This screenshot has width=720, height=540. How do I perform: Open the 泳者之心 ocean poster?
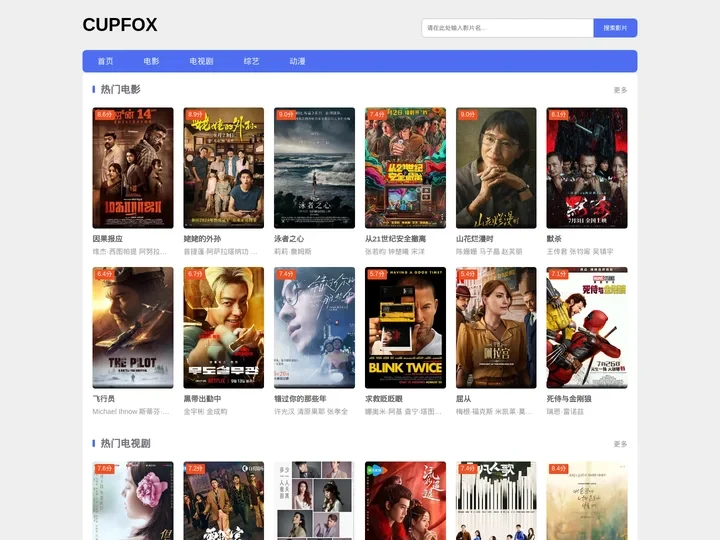(315, 168)
